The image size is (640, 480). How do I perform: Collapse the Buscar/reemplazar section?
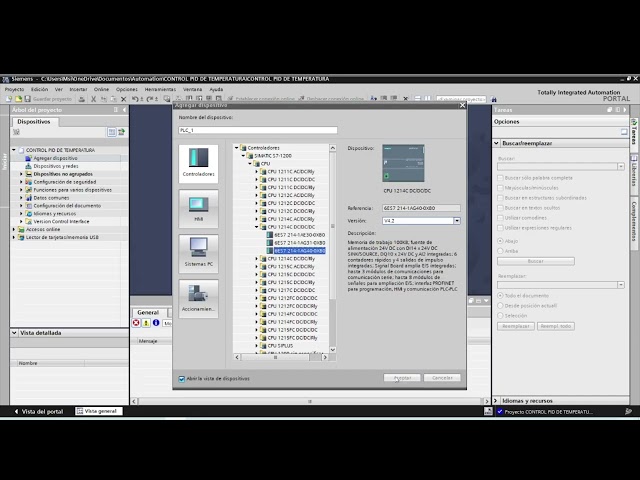click(497, 143)
